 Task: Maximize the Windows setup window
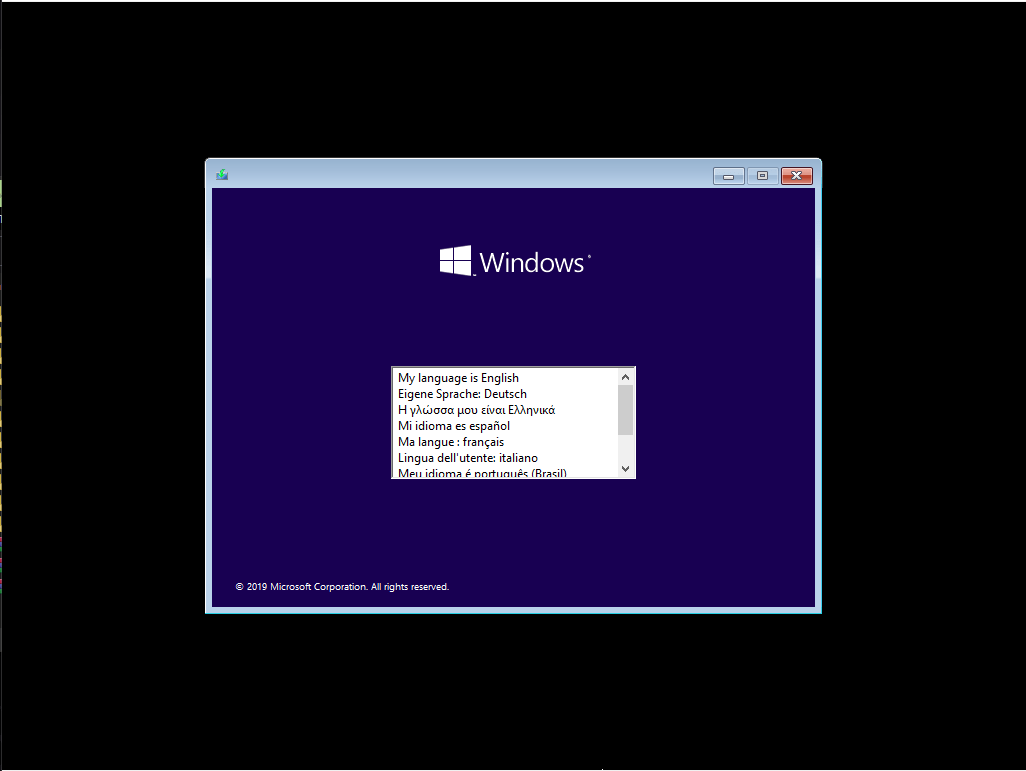point(762,176)
